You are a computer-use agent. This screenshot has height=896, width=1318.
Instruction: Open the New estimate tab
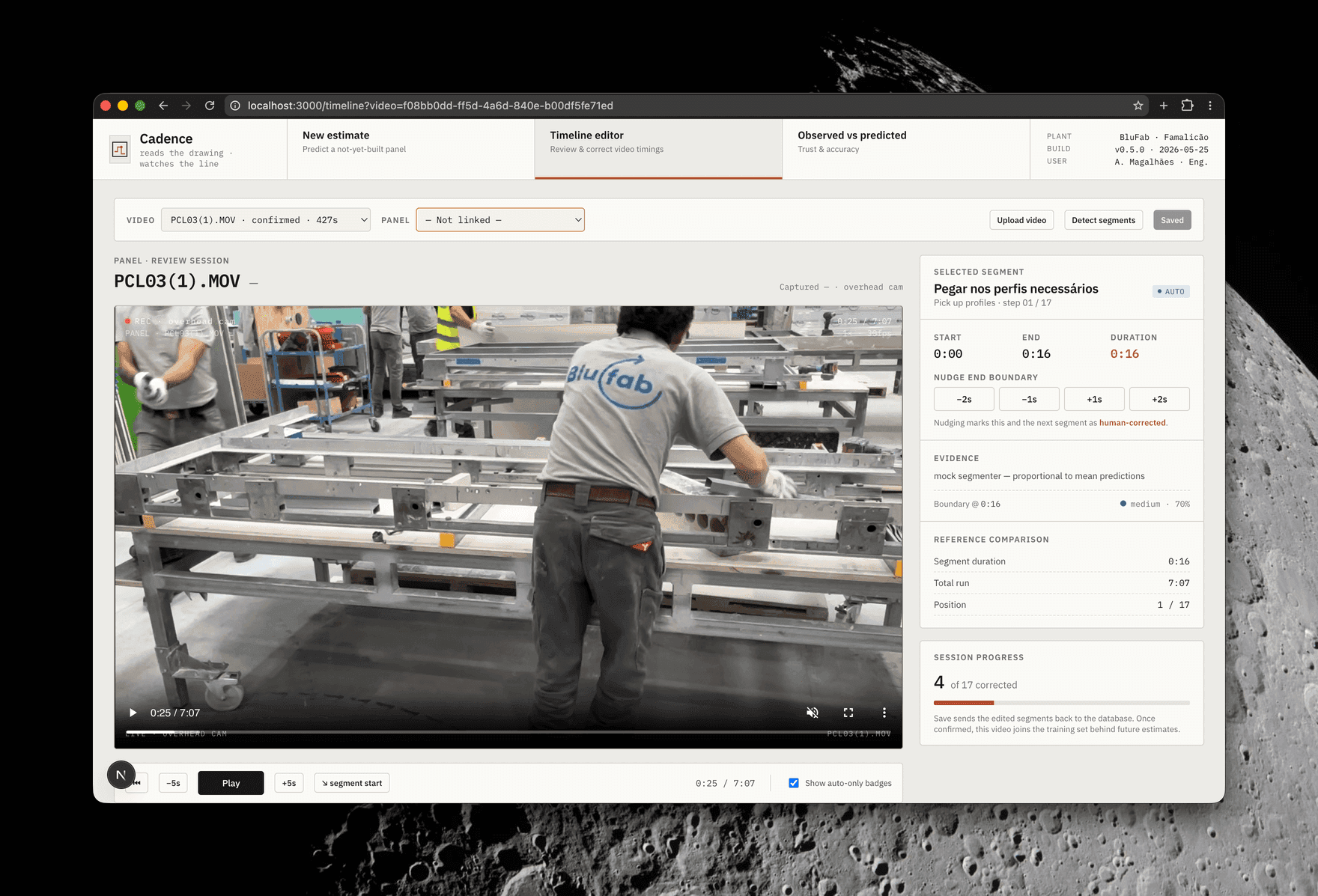point(410,149)
